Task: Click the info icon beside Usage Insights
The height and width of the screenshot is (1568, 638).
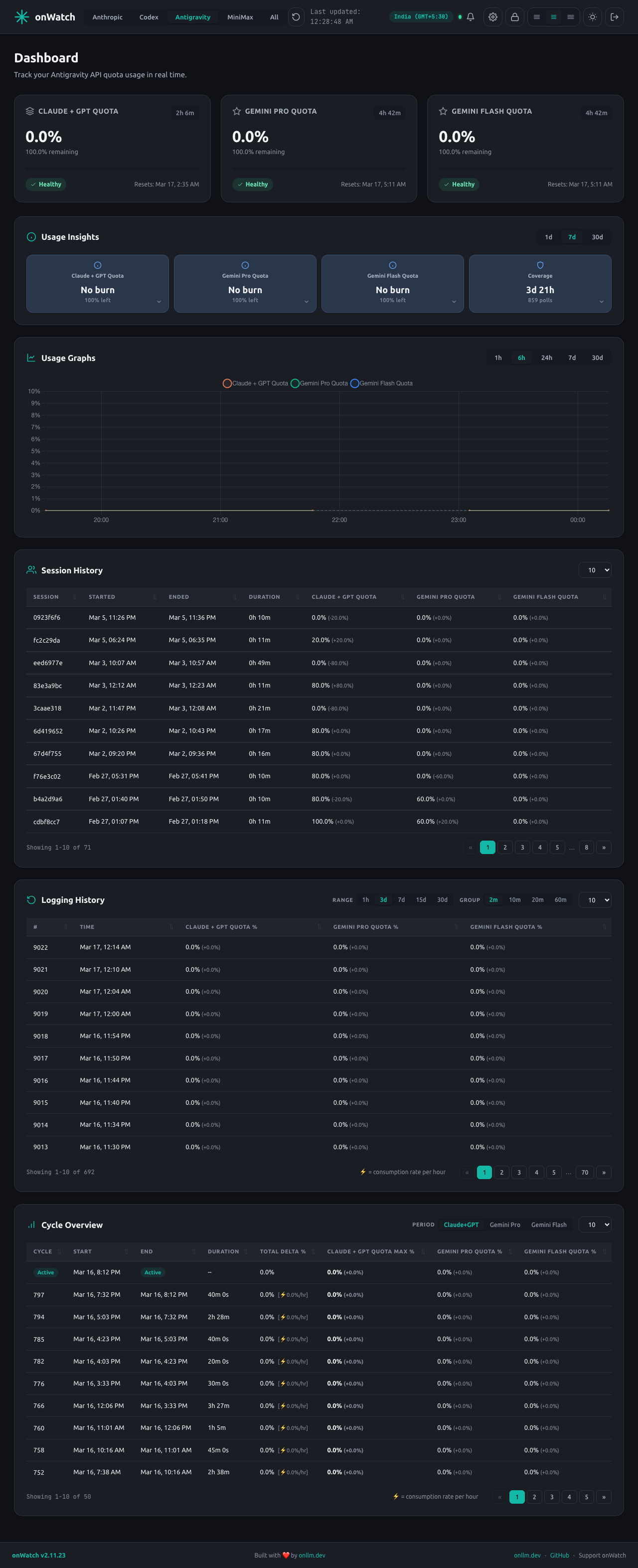Action: (31, 237)
